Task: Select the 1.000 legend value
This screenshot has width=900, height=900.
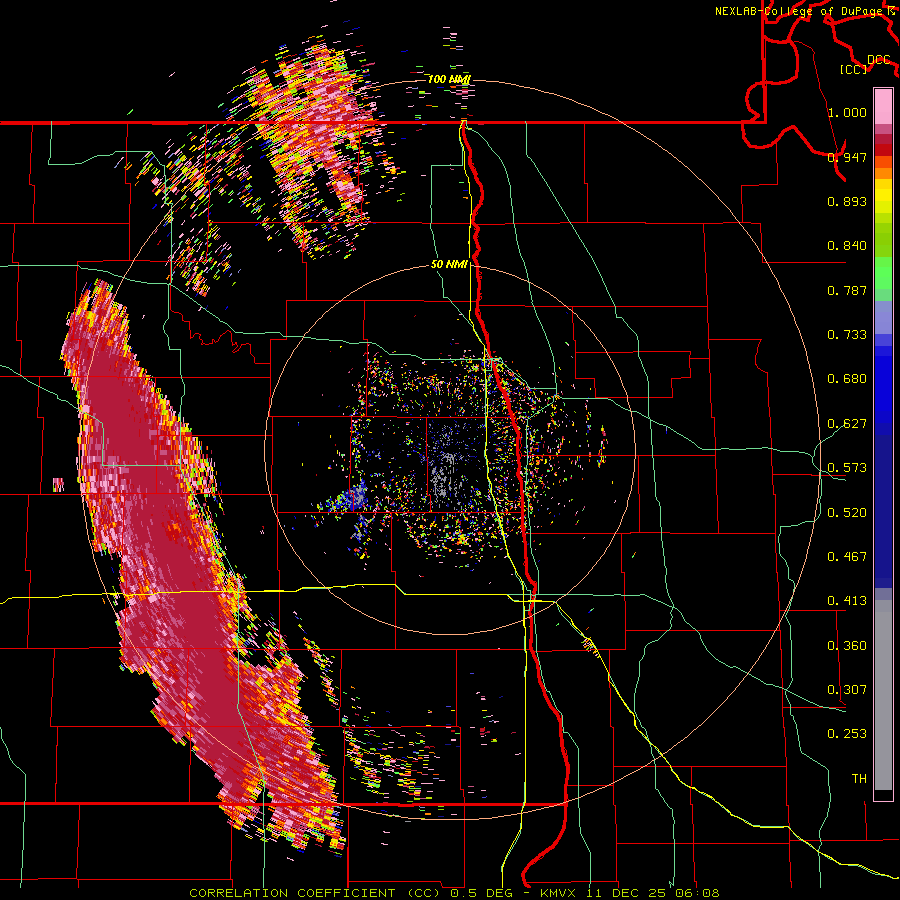Action: [847, 112]
